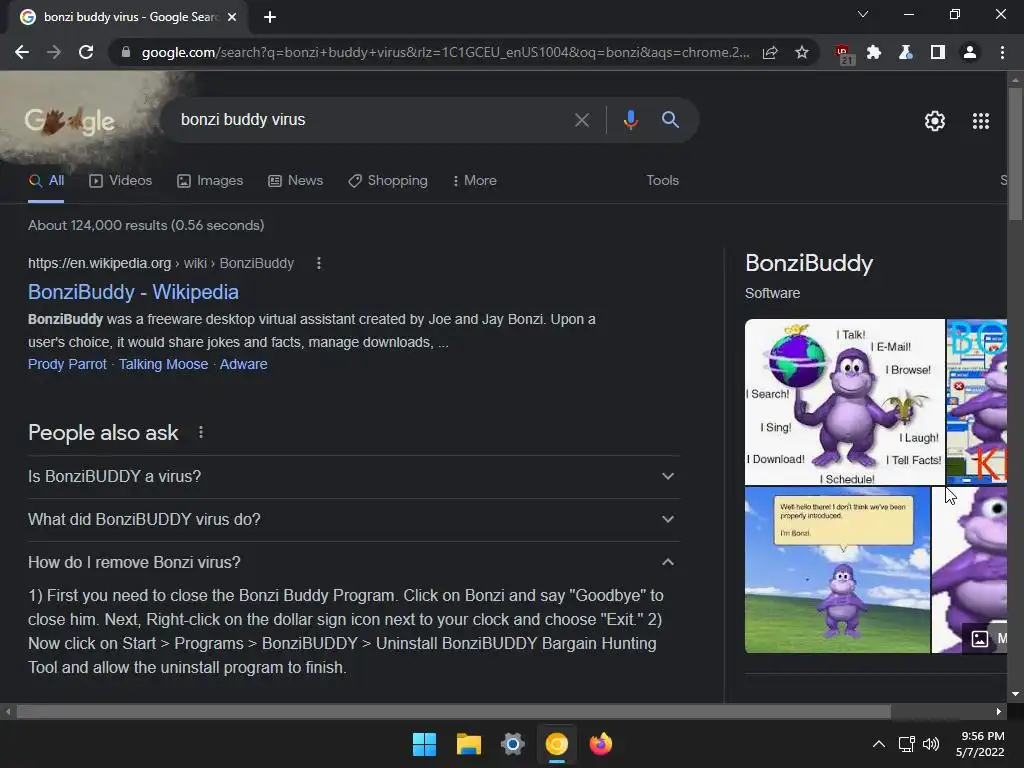Click the horizontal scrollbar thumb
1024x768 pixels.
(454, 711)
